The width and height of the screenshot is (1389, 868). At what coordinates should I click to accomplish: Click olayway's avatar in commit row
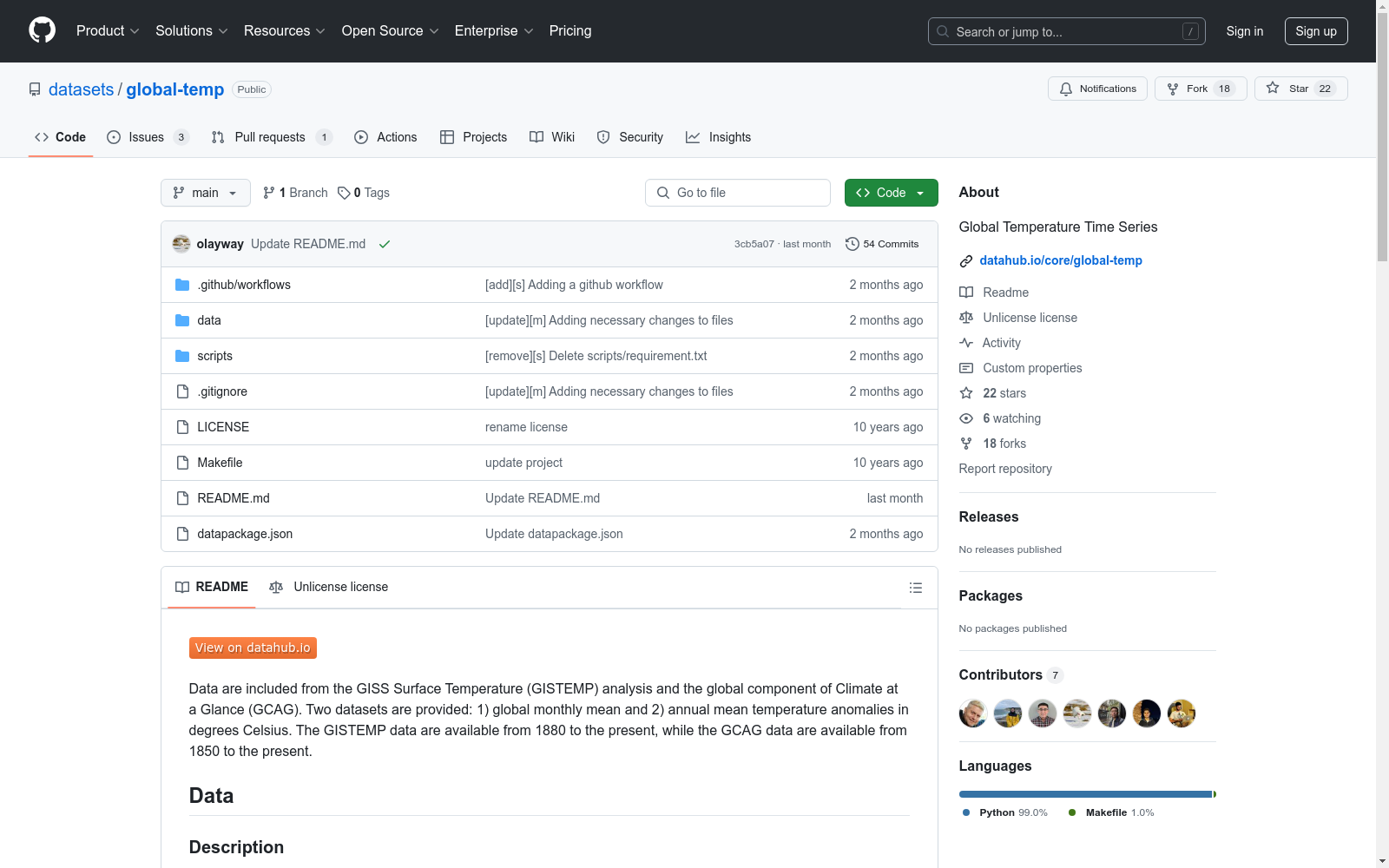pyautogui.click(x=181, y=244)
